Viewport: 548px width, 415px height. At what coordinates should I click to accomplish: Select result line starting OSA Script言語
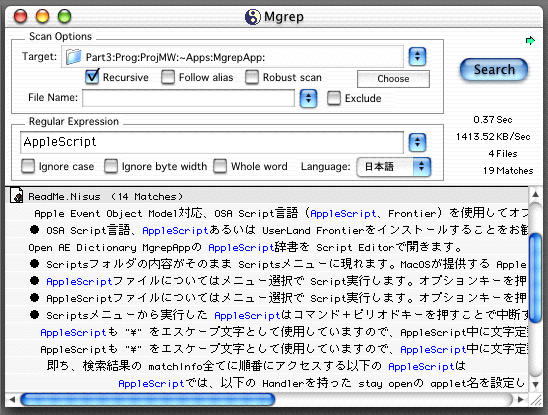click(x=267, y=230)
